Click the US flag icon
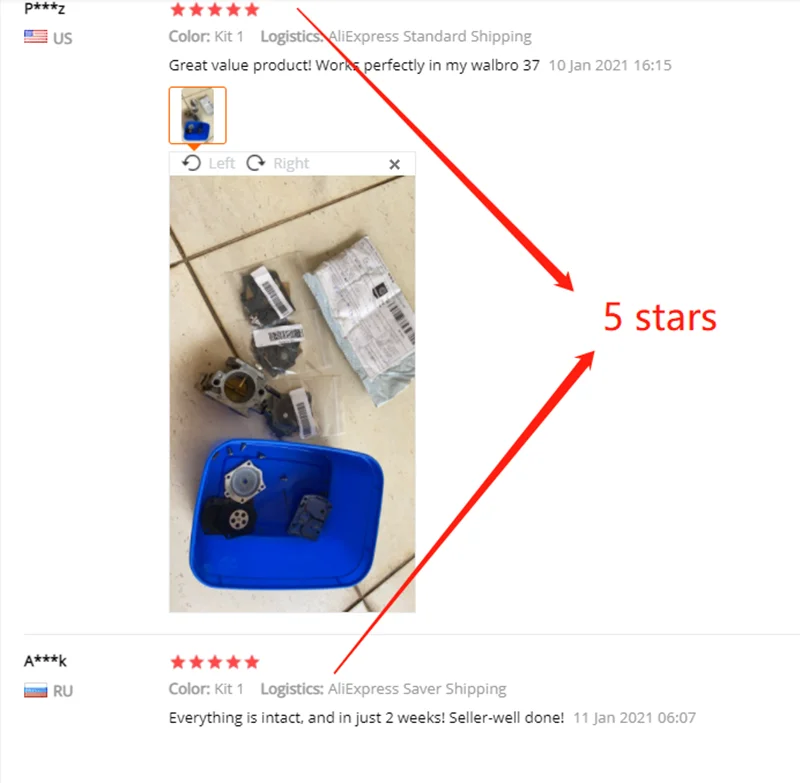This screenshot has width=800, height=783. tap(36, 37)
